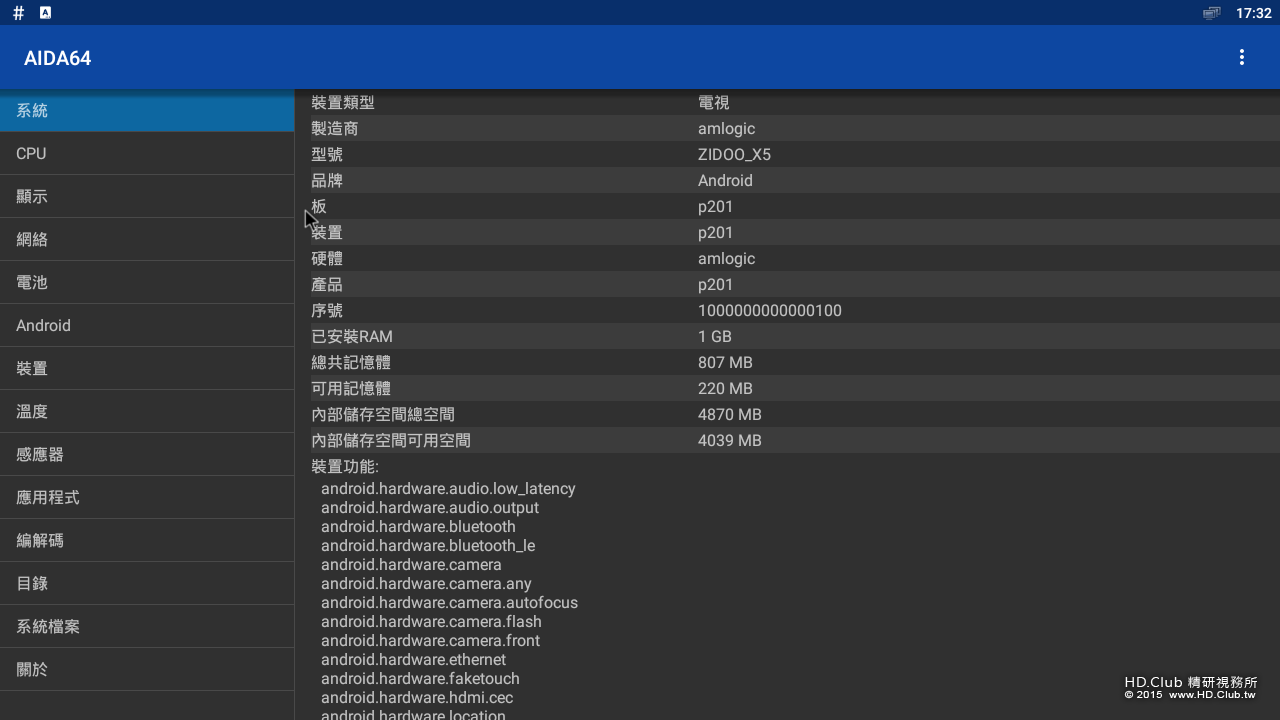Select the 裝置功能: heading

[345, 467]
